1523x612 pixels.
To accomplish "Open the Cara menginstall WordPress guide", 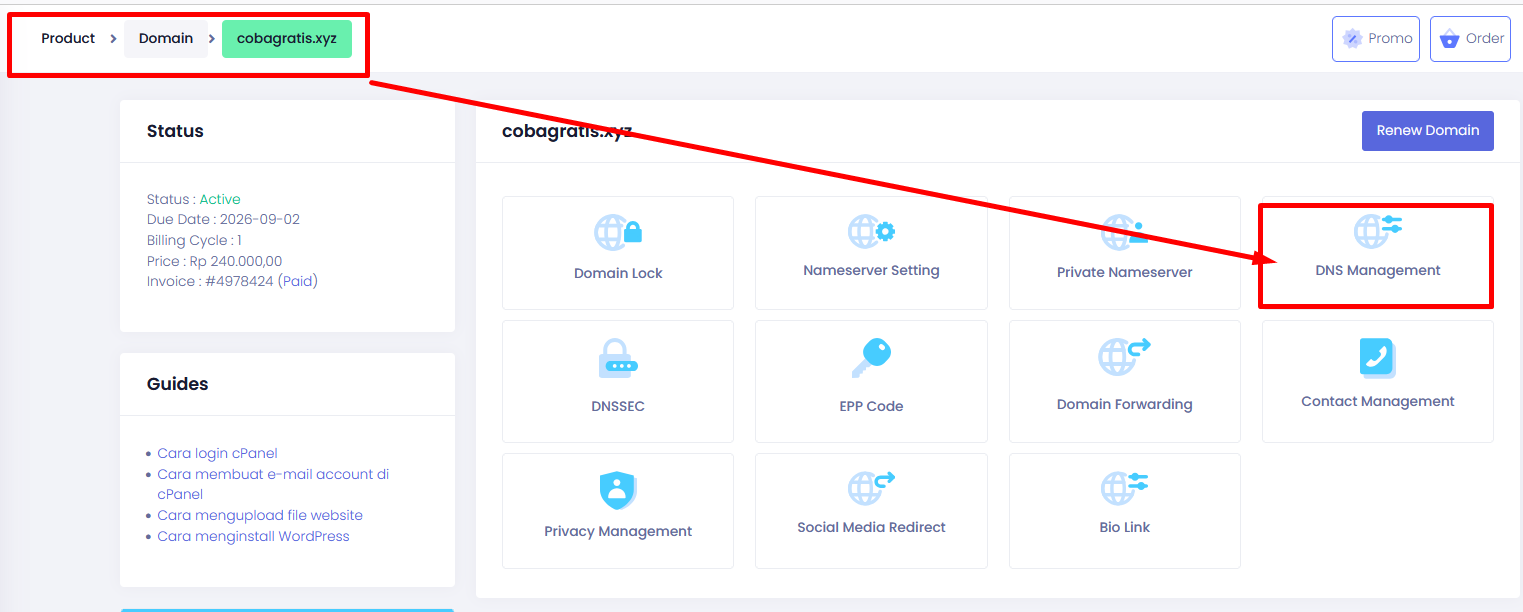I will (253, 536).
